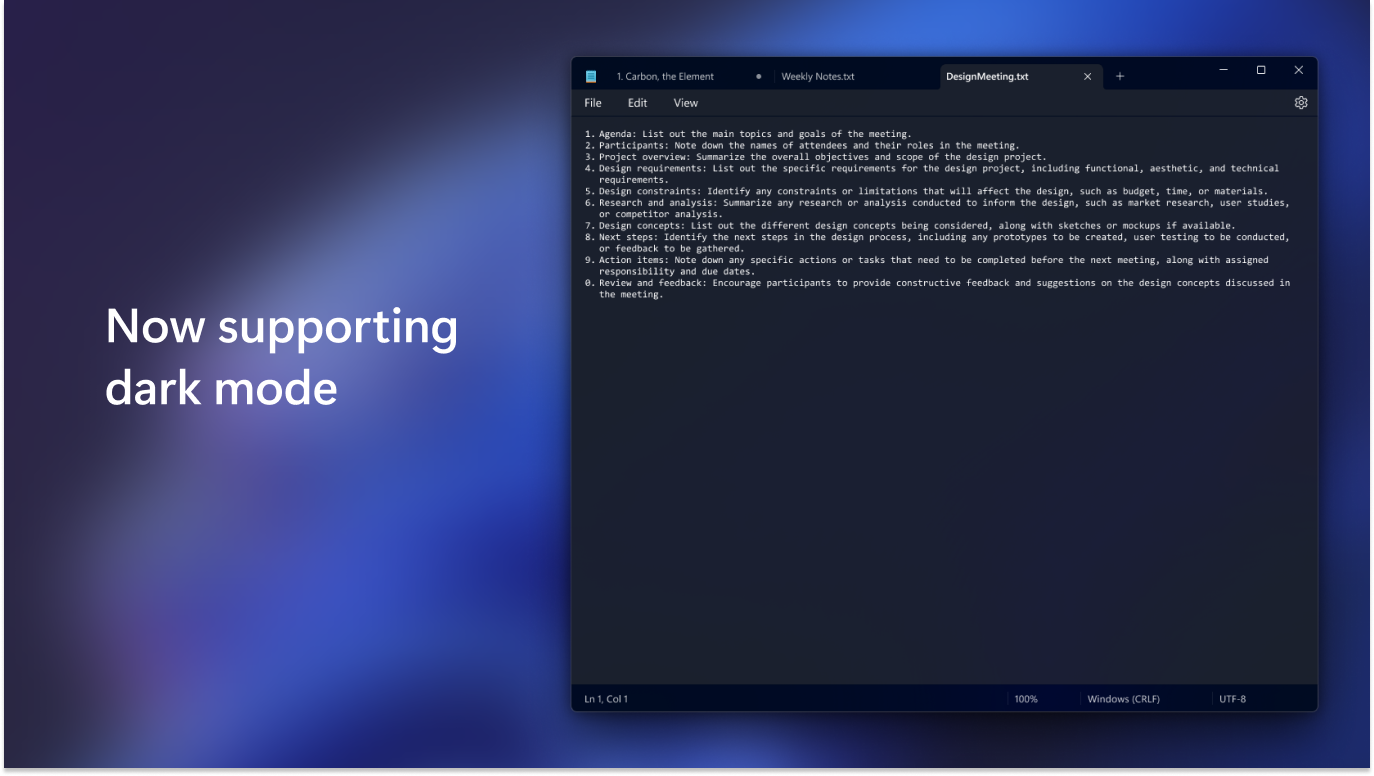
Task: Click the UTF-8 encoding indicator
Action: (1234, 698)
